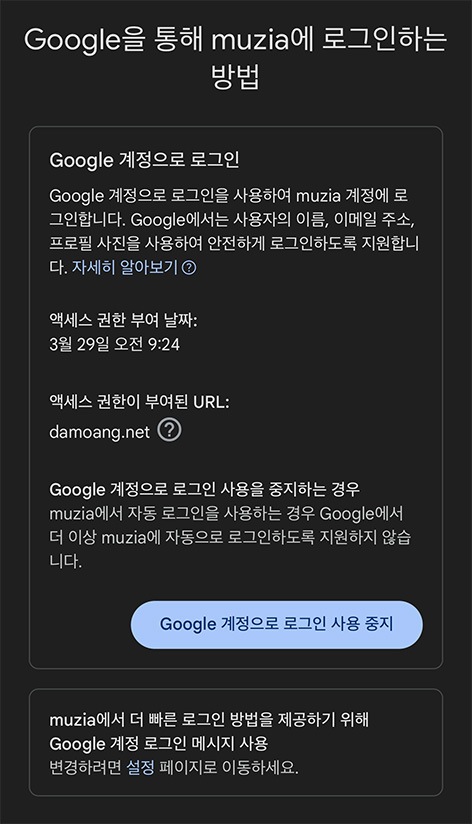Open the 자세히 알아보기 link
This screenshot has height=824, width=472.
click(x=125, y=267)
